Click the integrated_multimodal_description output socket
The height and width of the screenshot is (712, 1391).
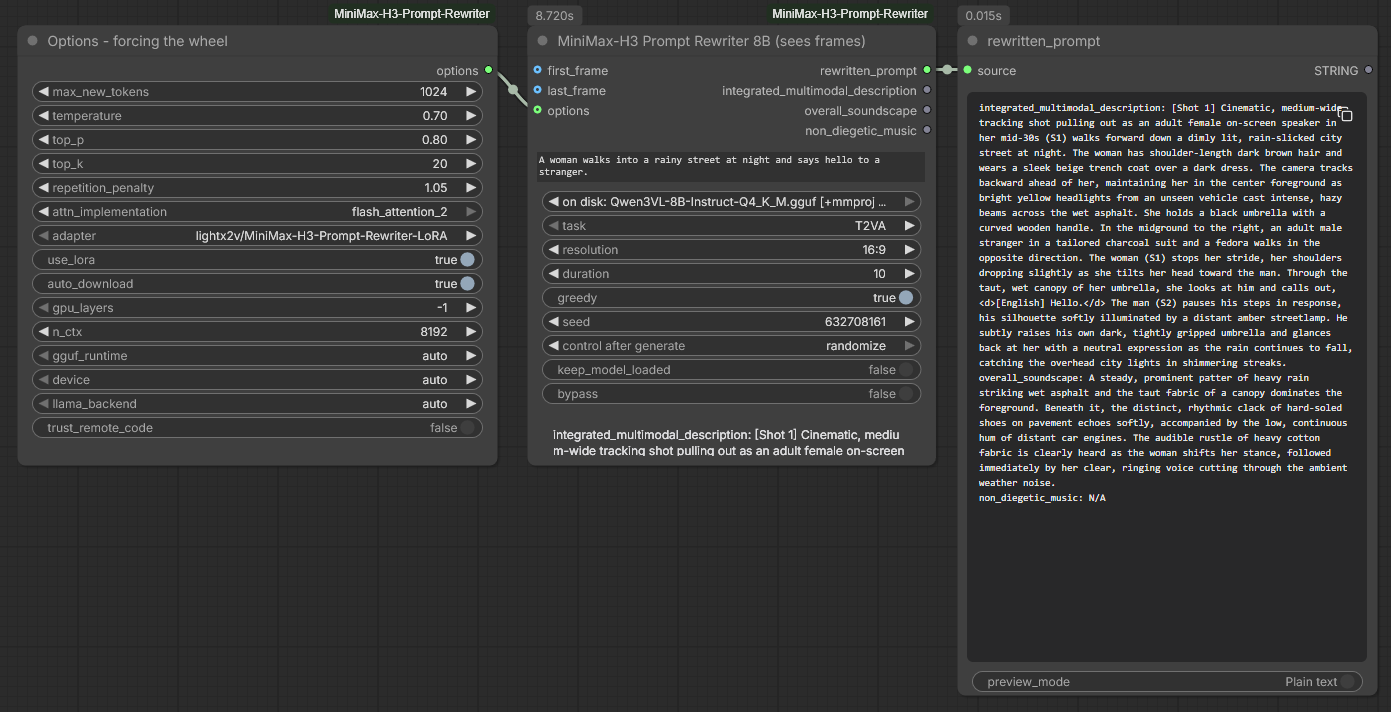click(927, 90)
